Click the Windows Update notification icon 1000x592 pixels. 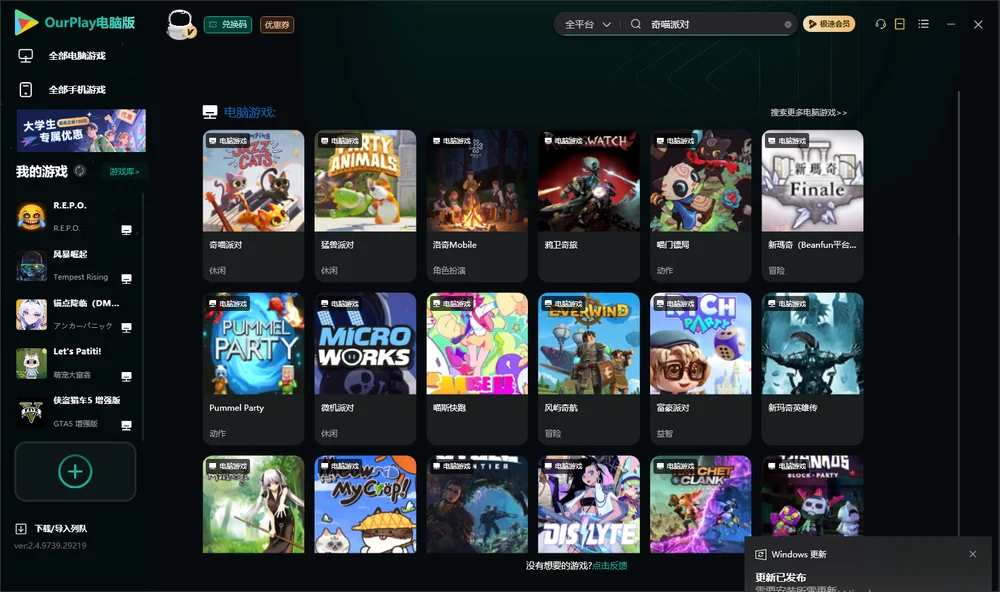point(760,554)
